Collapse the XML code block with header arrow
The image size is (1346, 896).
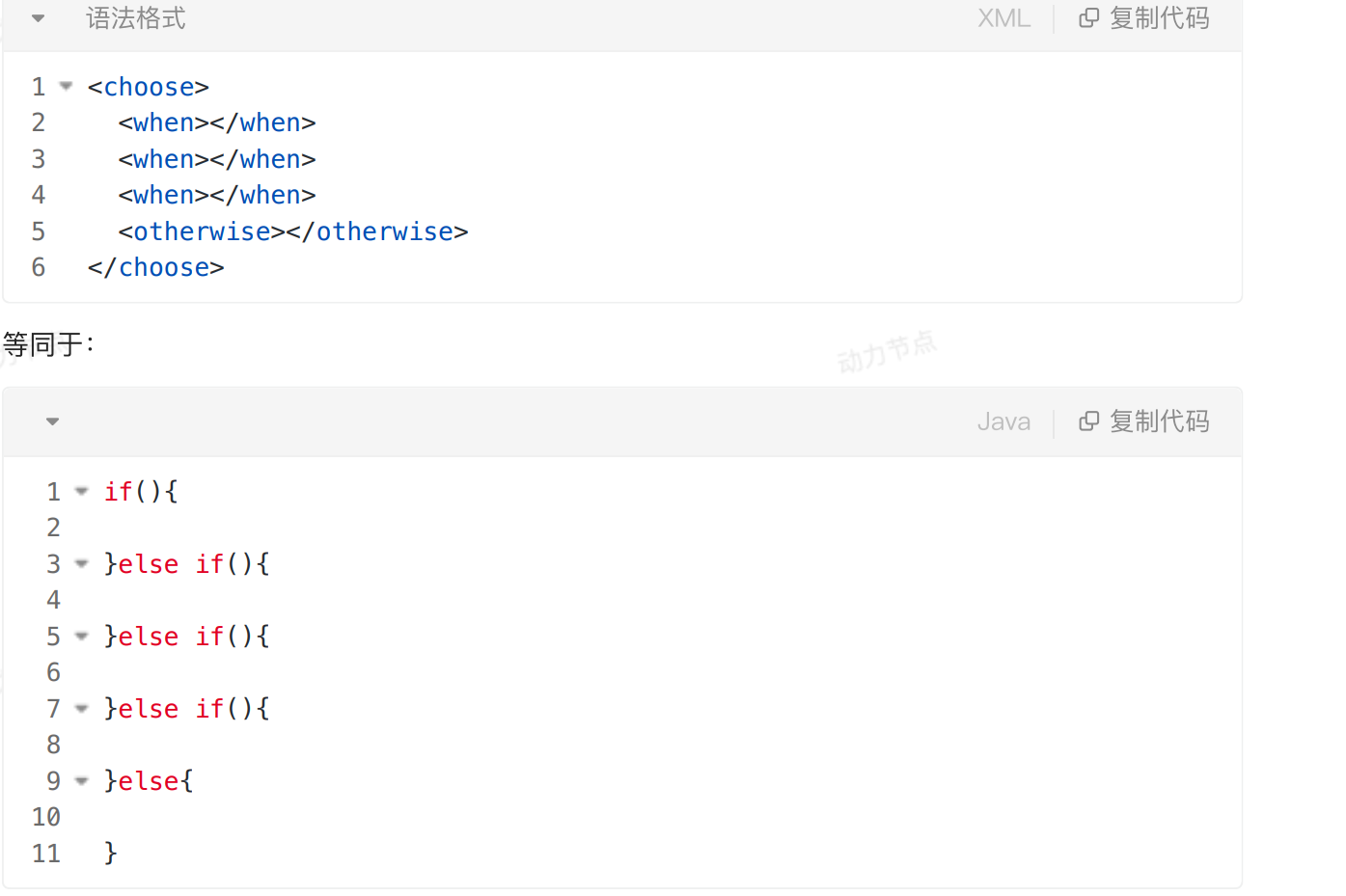[x=39, y=18]
